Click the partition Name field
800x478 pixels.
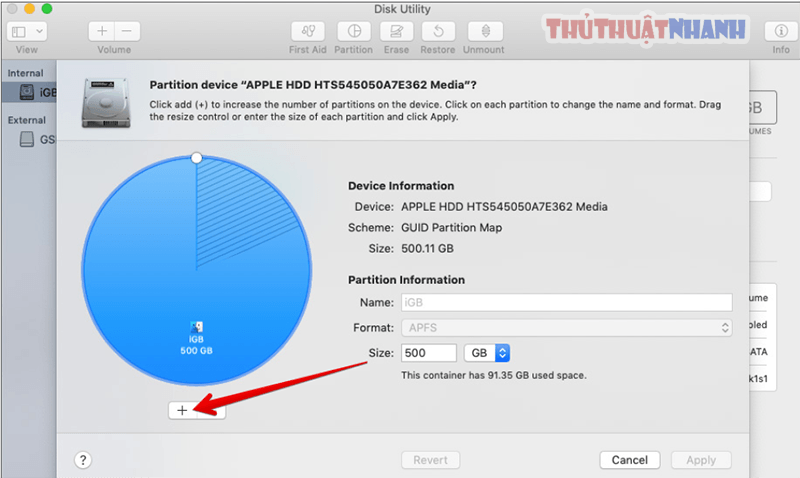point(566,303)
